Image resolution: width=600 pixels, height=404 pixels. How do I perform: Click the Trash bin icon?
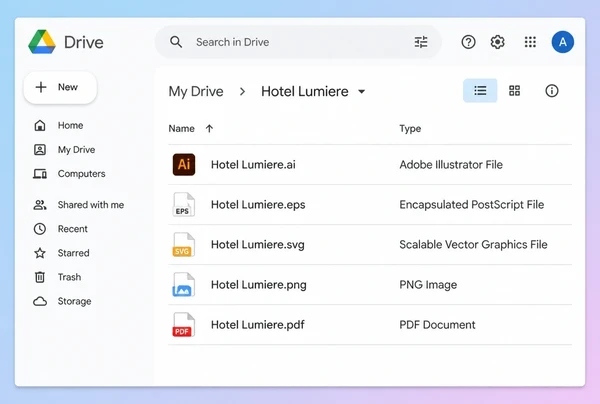(x=40, y=277)
